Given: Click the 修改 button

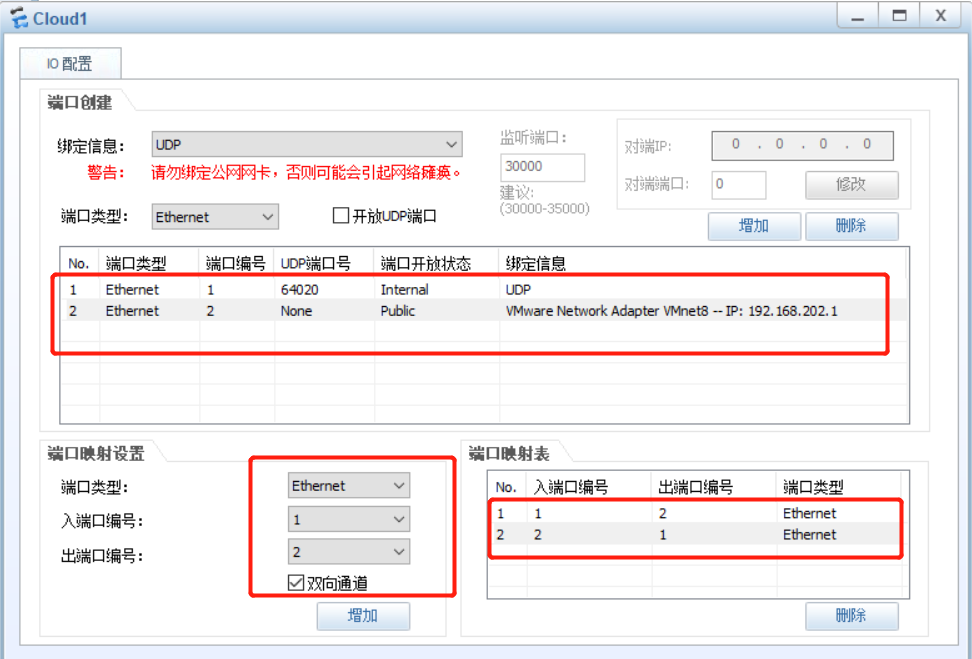Looking at the screenshot, I should (x=851, y=184).
